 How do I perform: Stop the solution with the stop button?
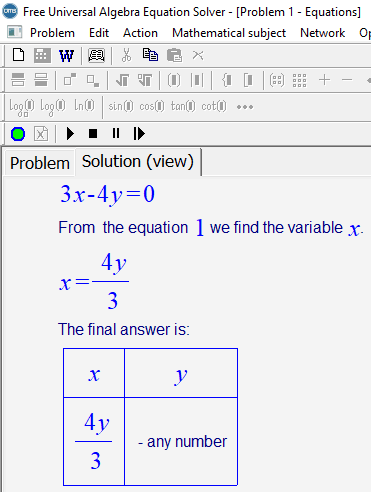[93, 134]
